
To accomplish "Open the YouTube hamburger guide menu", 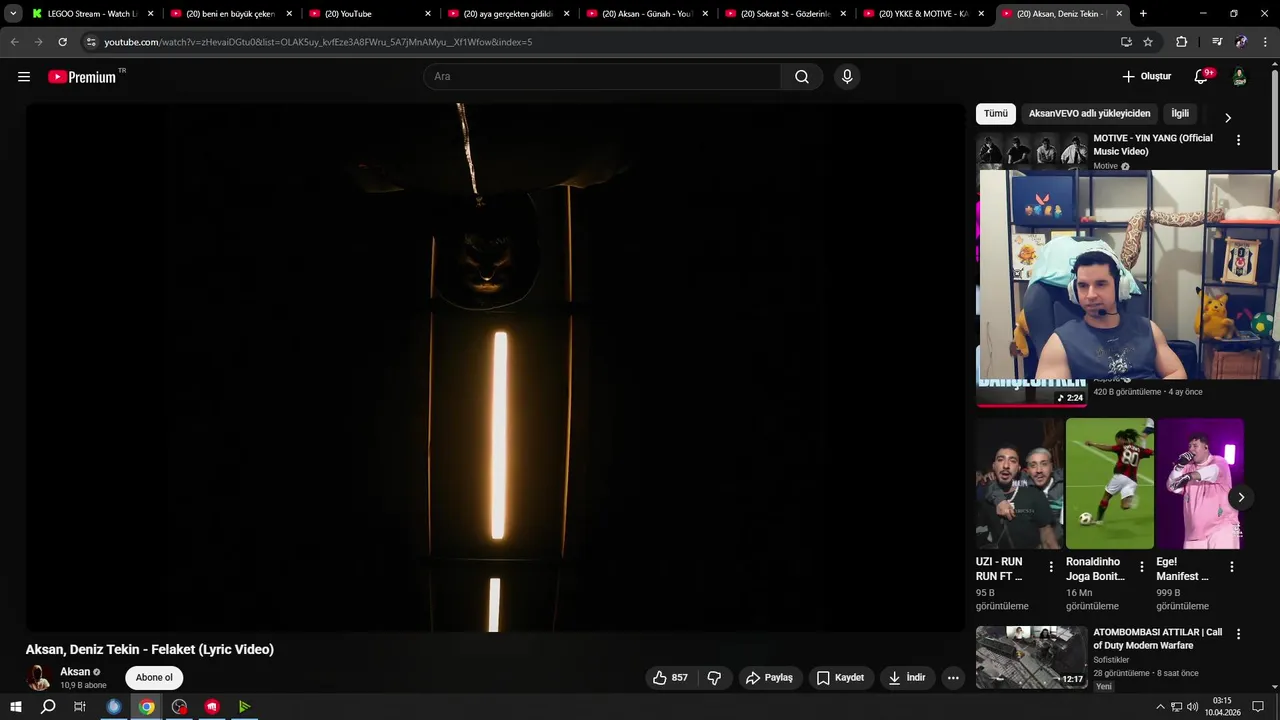I will [x=24, y=77].
